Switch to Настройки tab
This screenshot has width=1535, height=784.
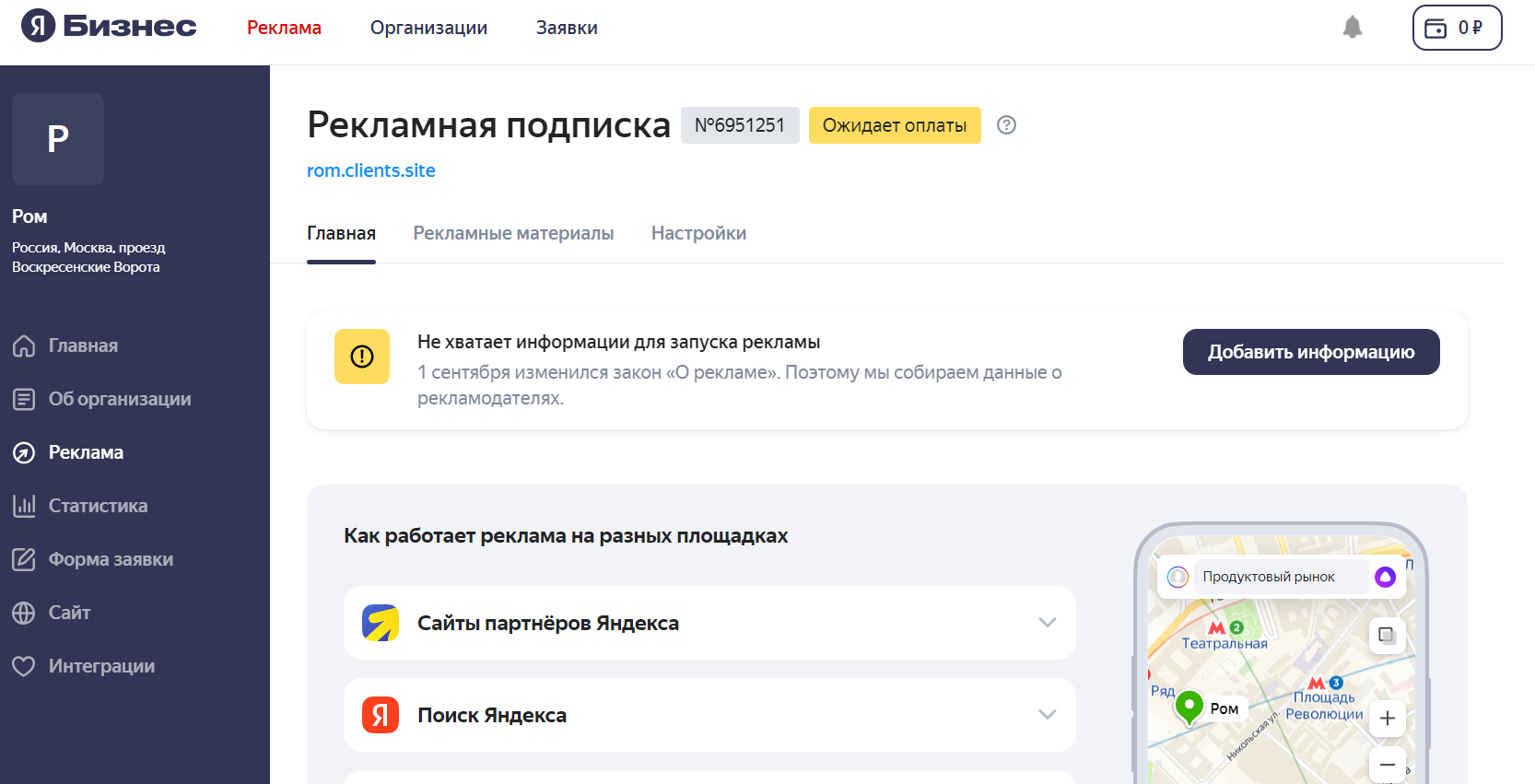698,233
